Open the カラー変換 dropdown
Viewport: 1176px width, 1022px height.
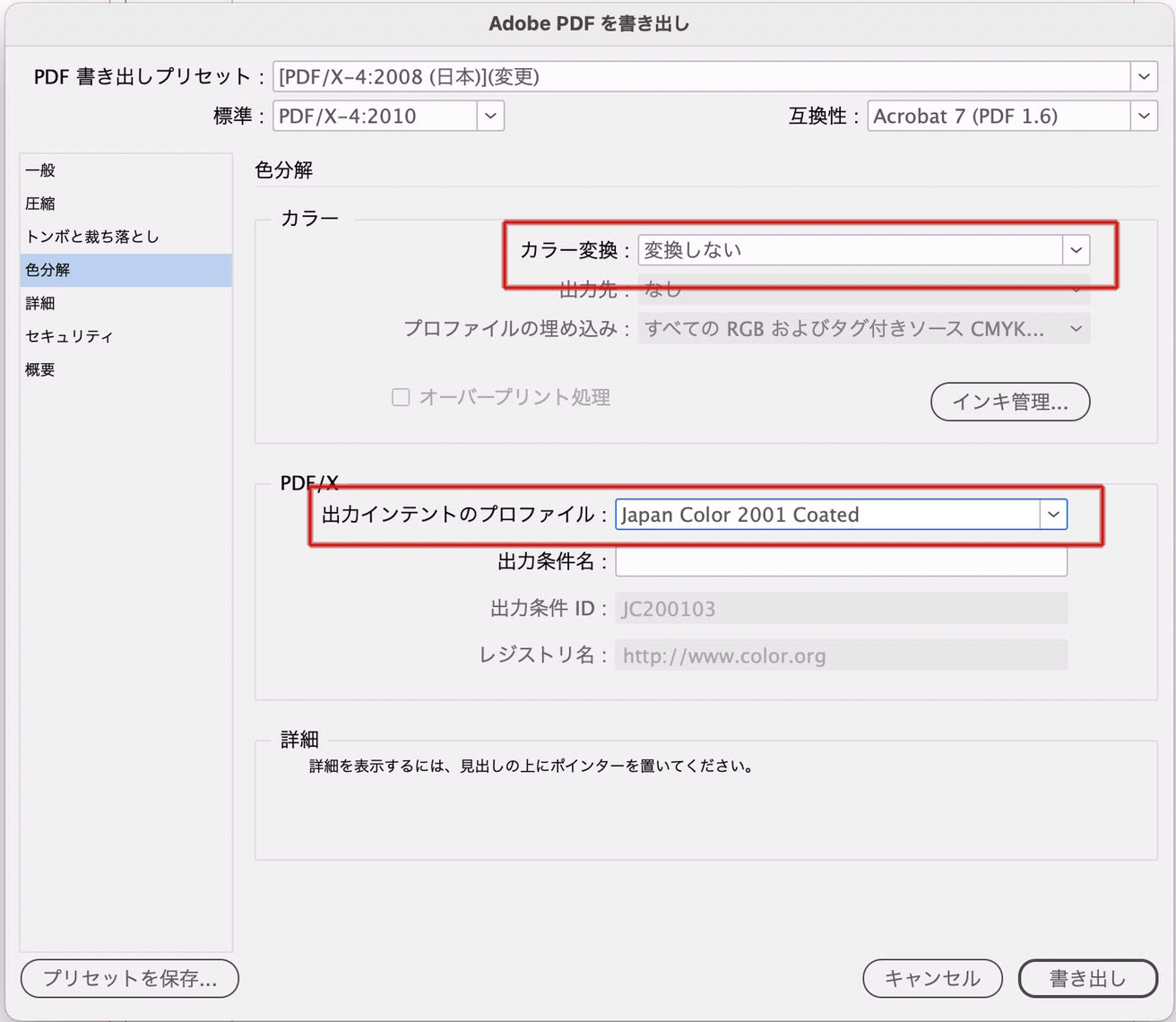click(1076, 250)
